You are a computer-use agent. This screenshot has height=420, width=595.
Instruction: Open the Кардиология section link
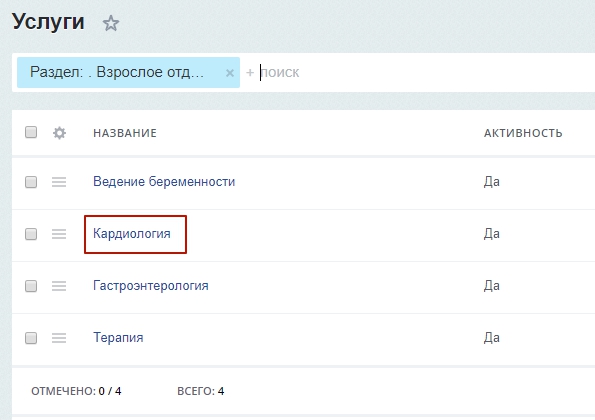132,234
